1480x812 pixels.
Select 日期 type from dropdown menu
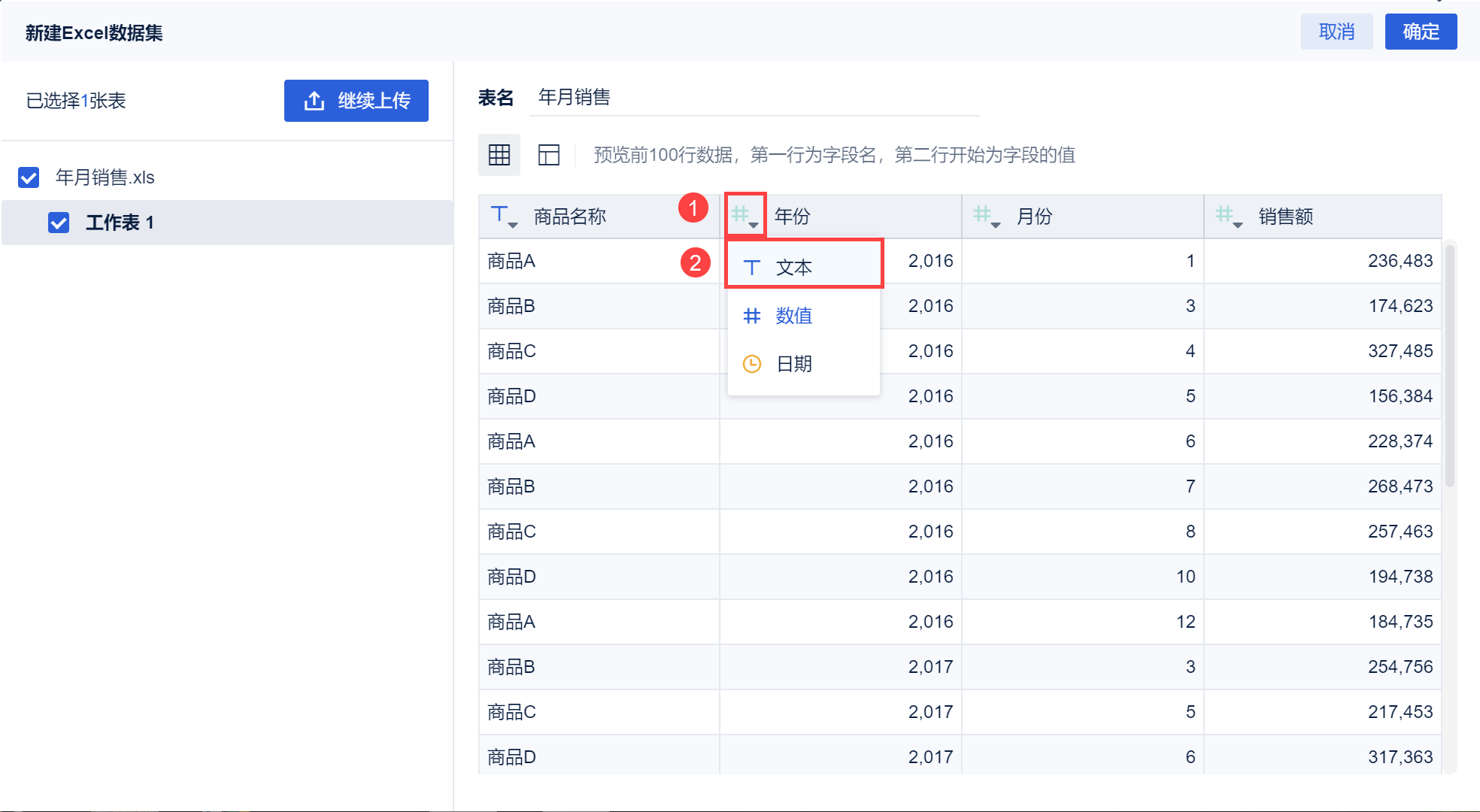pos(794,364)
